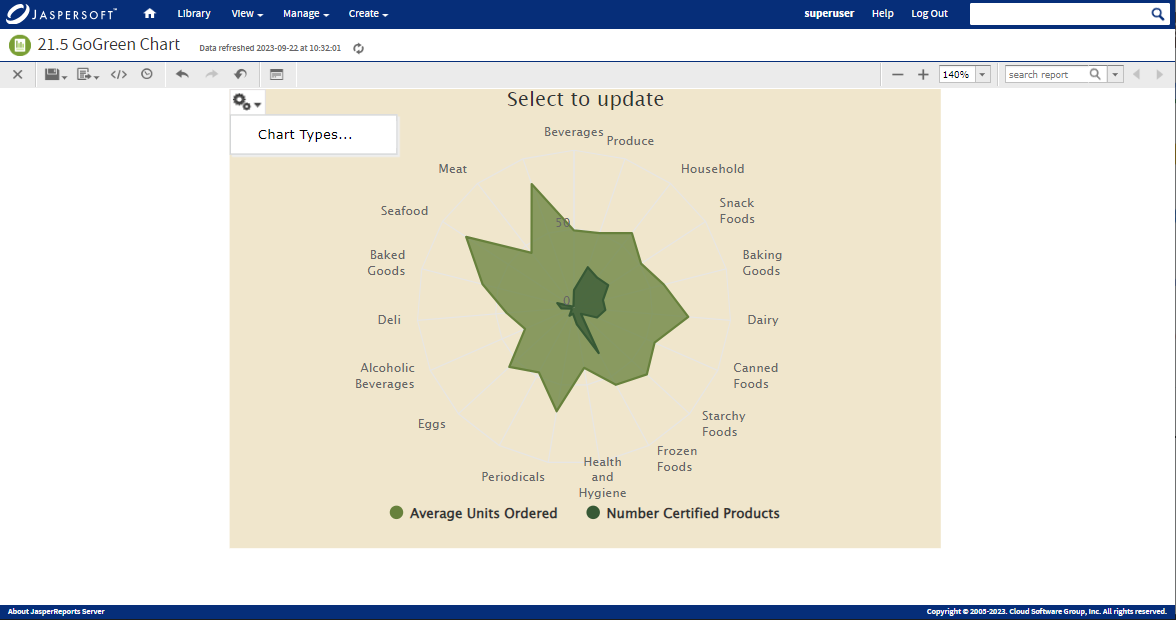Viewport: 1176px width, 620px height.
Task: Go to next search result arrow
Action: [x=1160, y=74]
